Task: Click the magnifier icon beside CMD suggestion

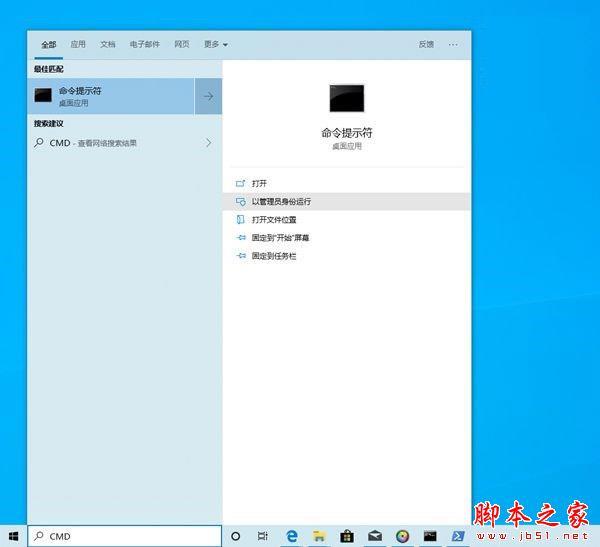Action: 39,143
